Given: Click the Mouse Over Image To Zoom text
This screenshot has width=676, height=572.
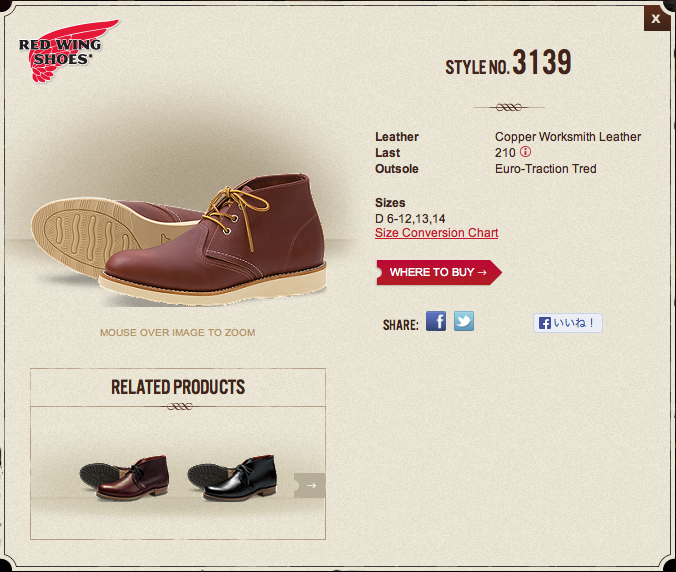Looking at the screenshot, I should coord(177,333).
